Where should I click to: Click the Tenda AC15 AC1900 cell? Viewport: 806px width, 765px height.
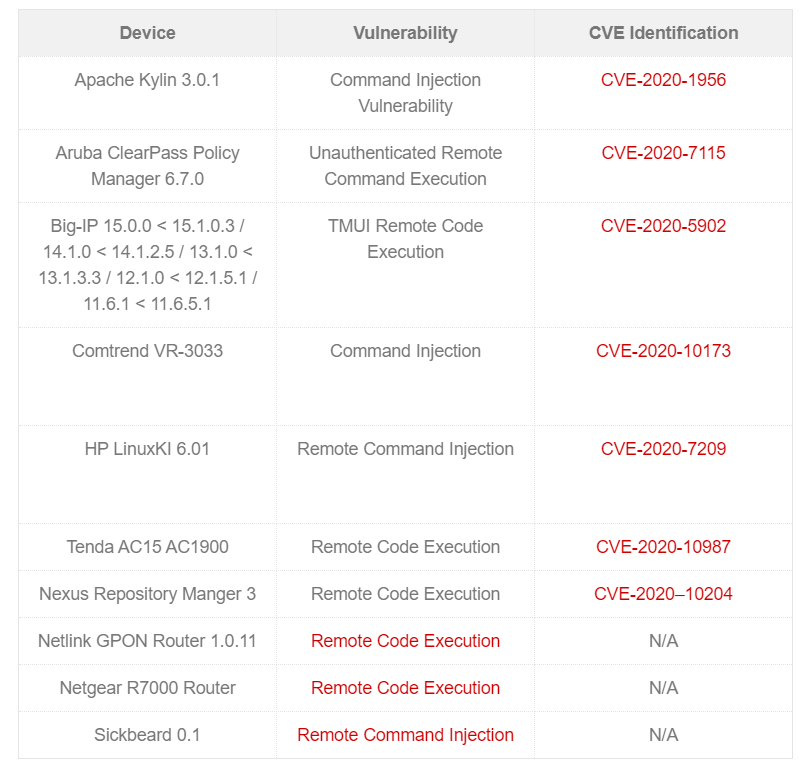(147, 547)
